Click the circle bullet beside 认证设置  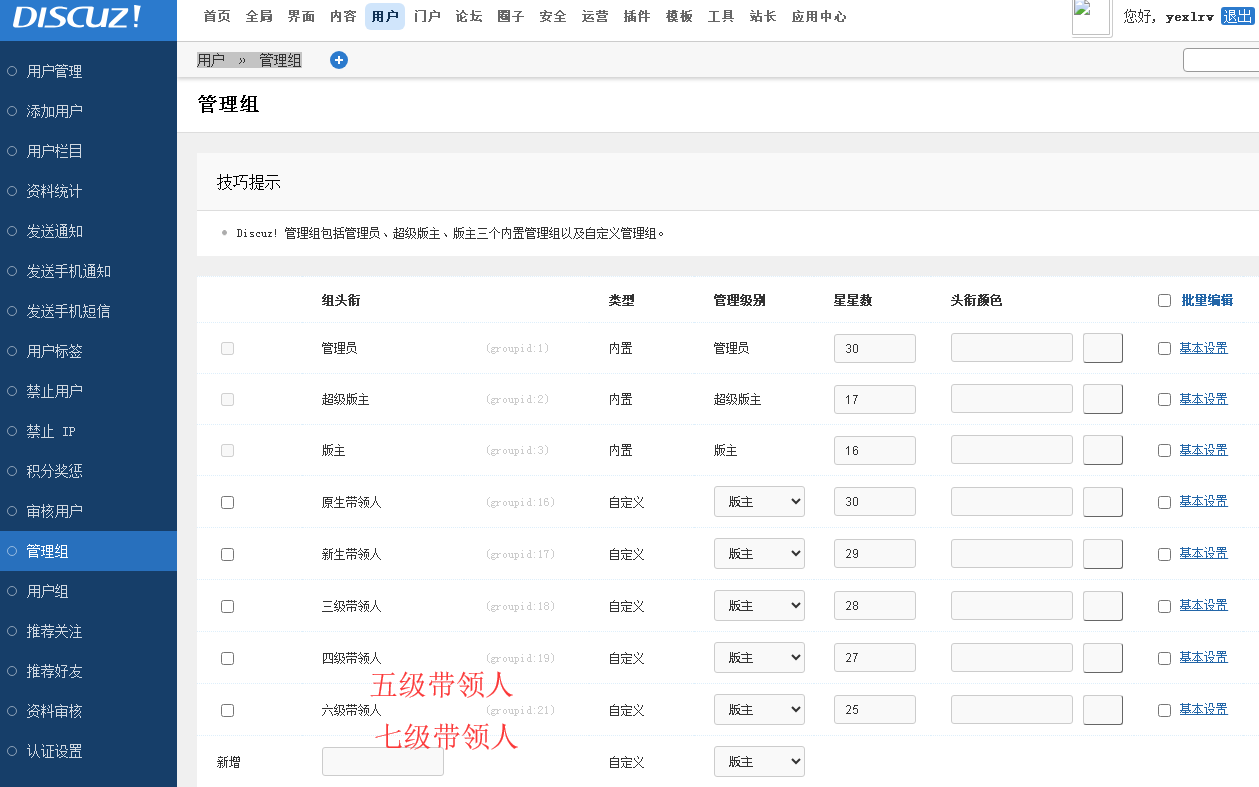point(12,751)
